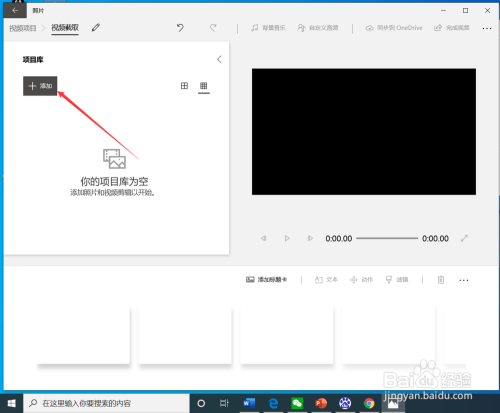Sync the project to OneDrive
500x413 pixels.
[394, 28]
